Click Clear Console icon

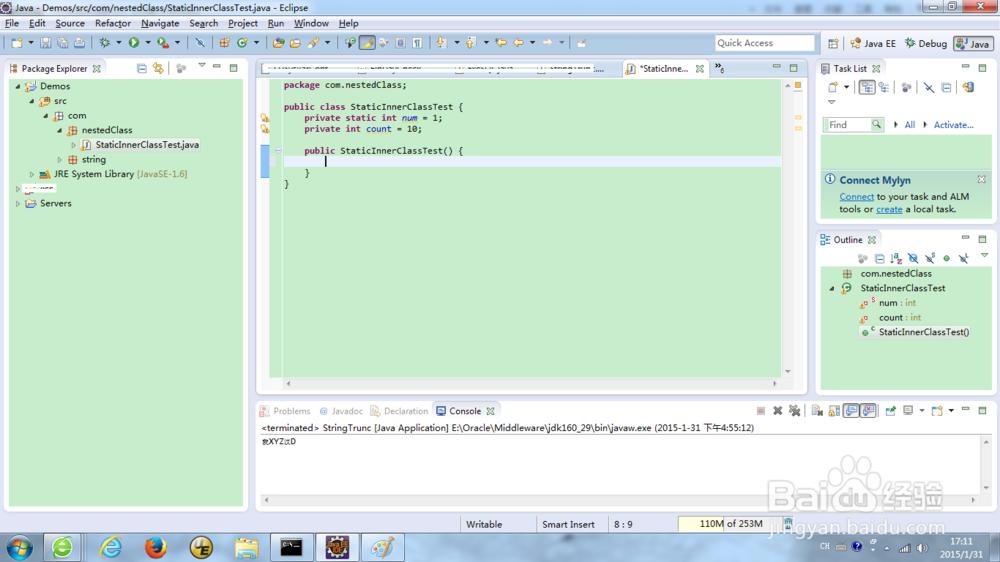tap(817, 411)
